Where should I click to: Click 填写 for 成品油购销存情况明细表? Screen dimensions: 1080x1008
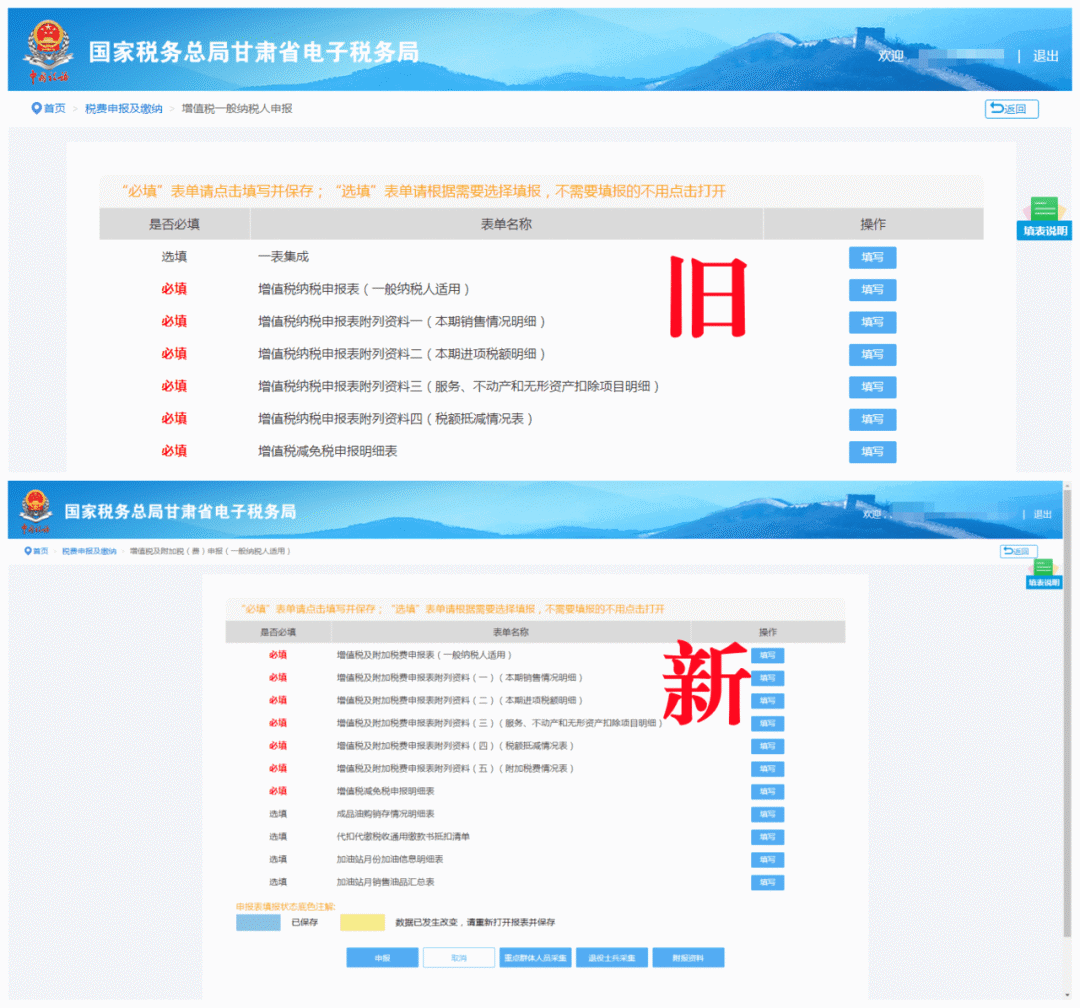[767, 814]
